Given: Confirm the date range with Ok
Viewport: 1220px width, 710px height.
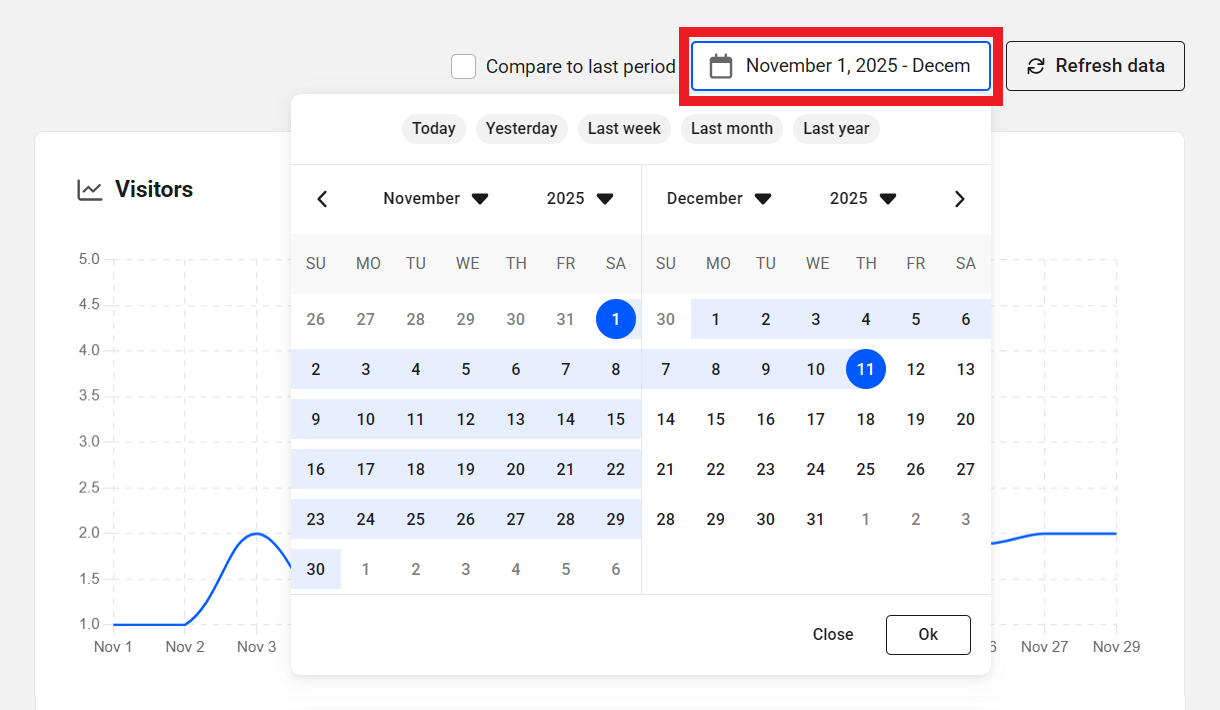Looking at the screenshot, I should click(928, 634).
